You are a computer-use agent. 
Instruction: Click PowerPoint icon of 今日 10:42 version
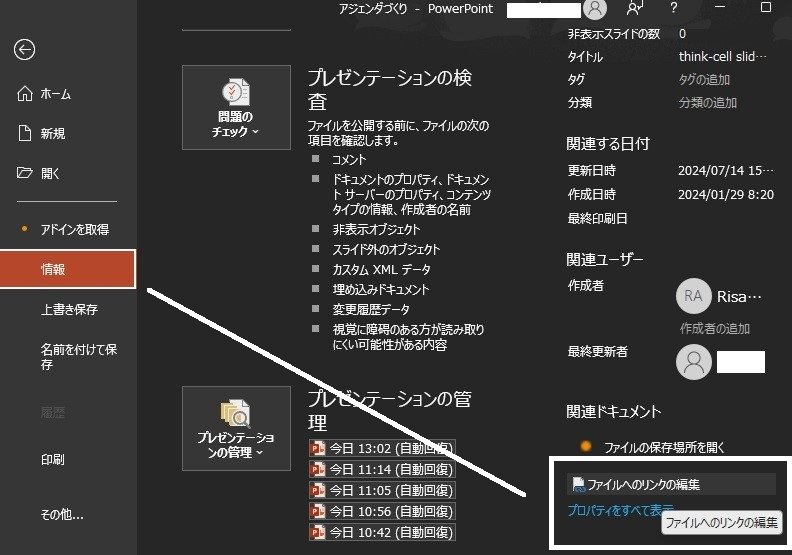pyautogui.click(x=318, y=532)
